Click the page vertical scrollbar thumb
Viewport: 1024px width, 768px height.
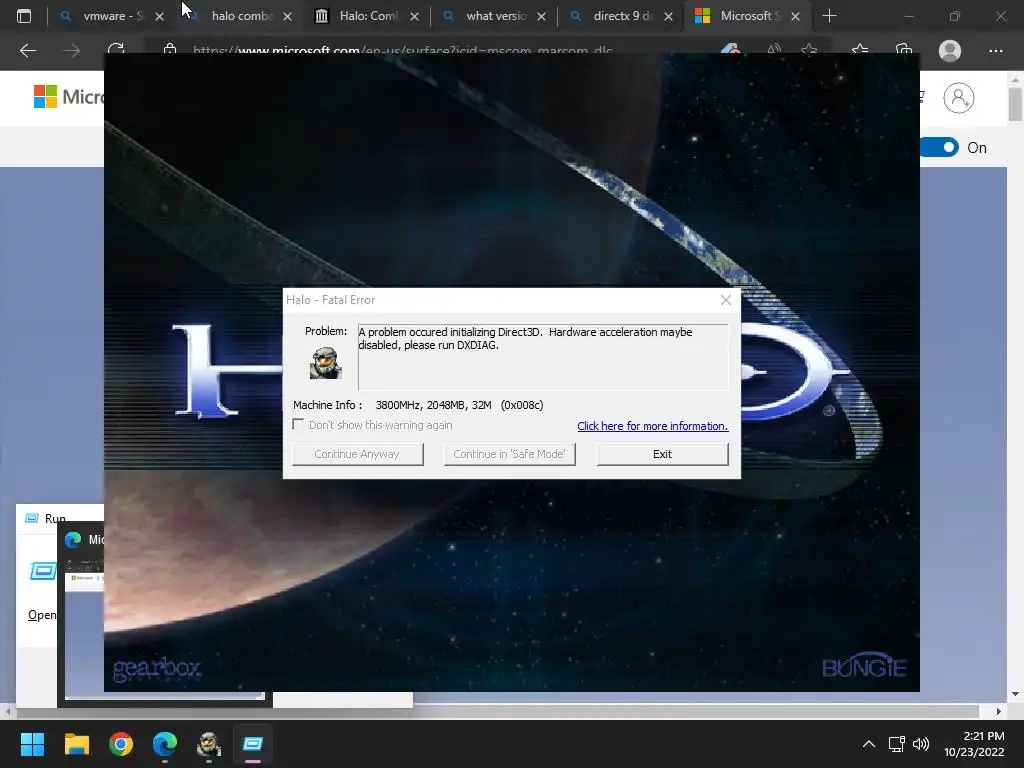coord(1015,104)
